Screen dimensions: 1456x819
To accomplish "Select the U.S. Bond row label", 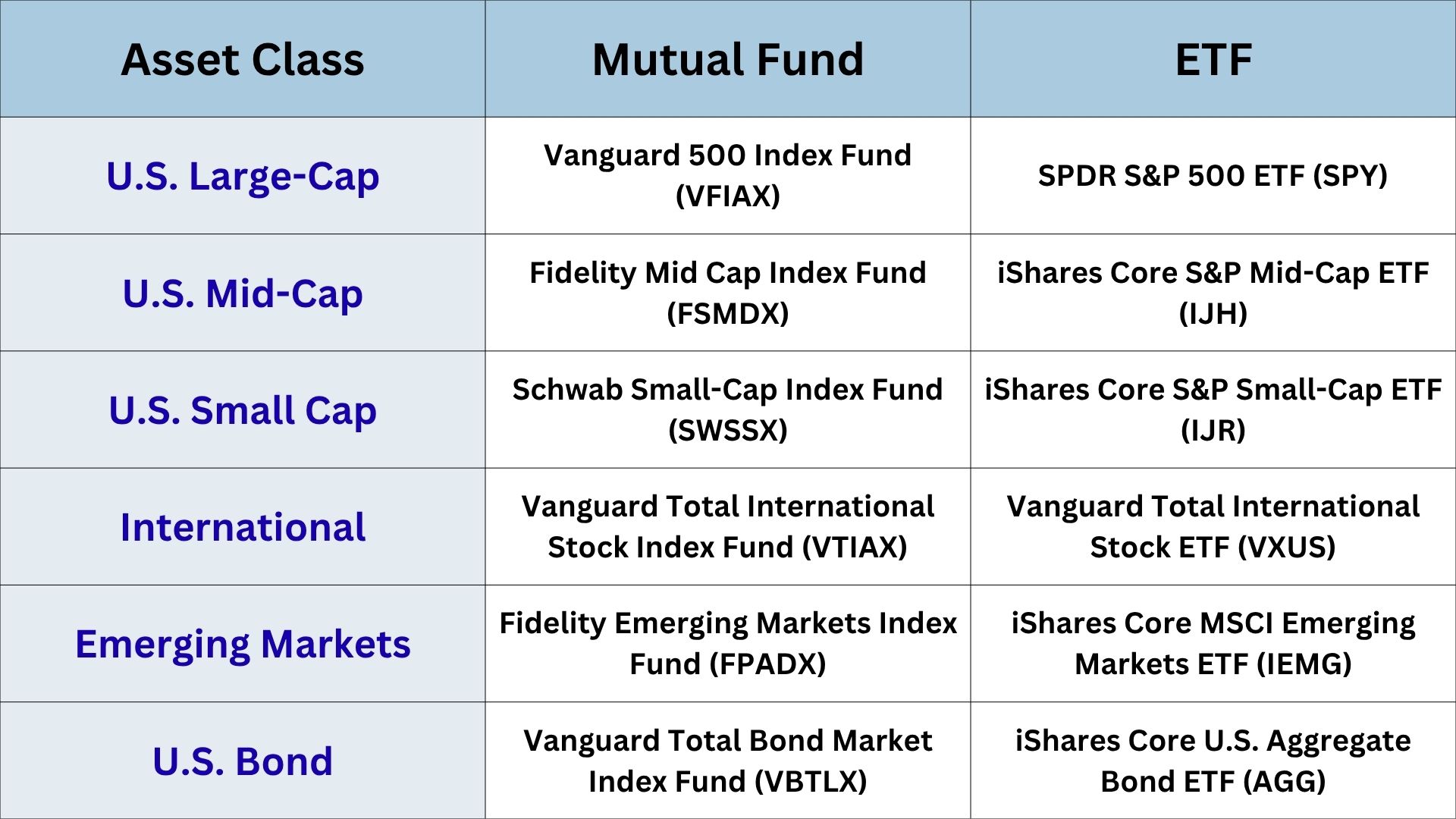I will pos(243,761).
